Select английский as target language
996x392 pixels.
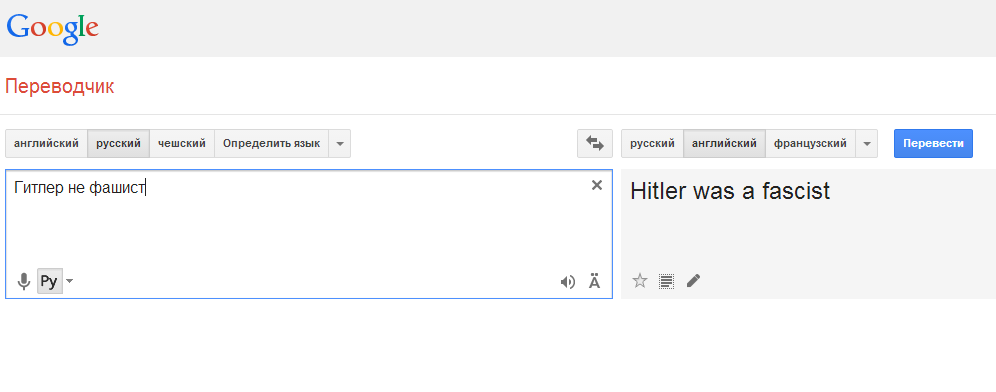[724, 144]
